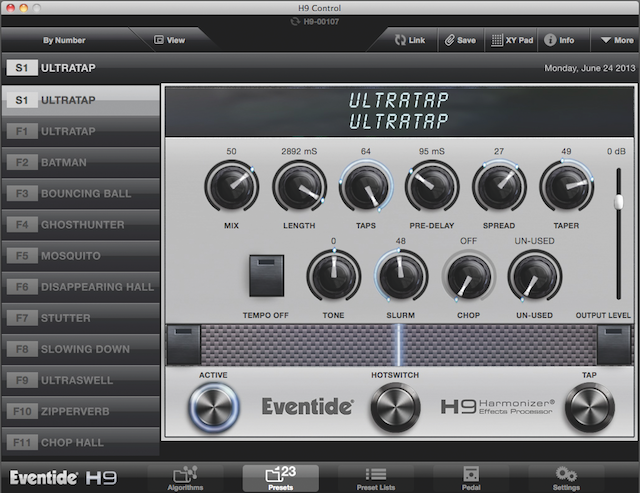Select preset F1 ULTRATAP

click(x=80, y=131)
